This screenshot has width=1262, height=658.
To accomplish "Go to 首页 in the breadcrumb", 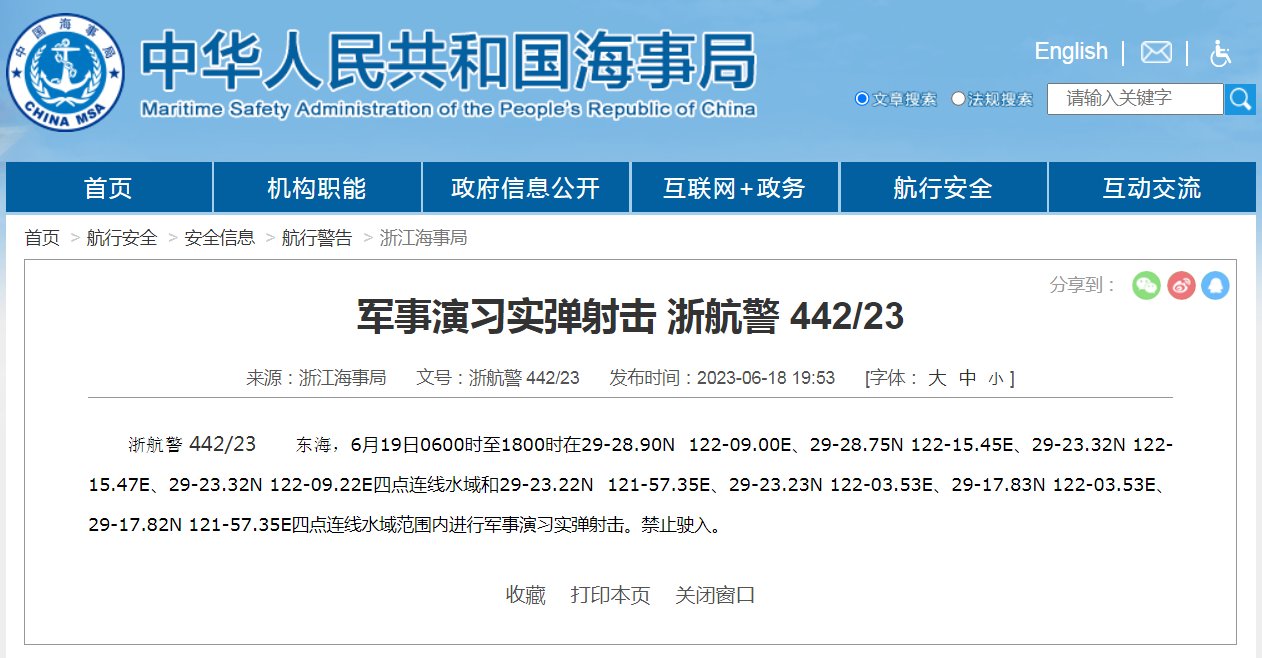I will [x=42, y=238].
